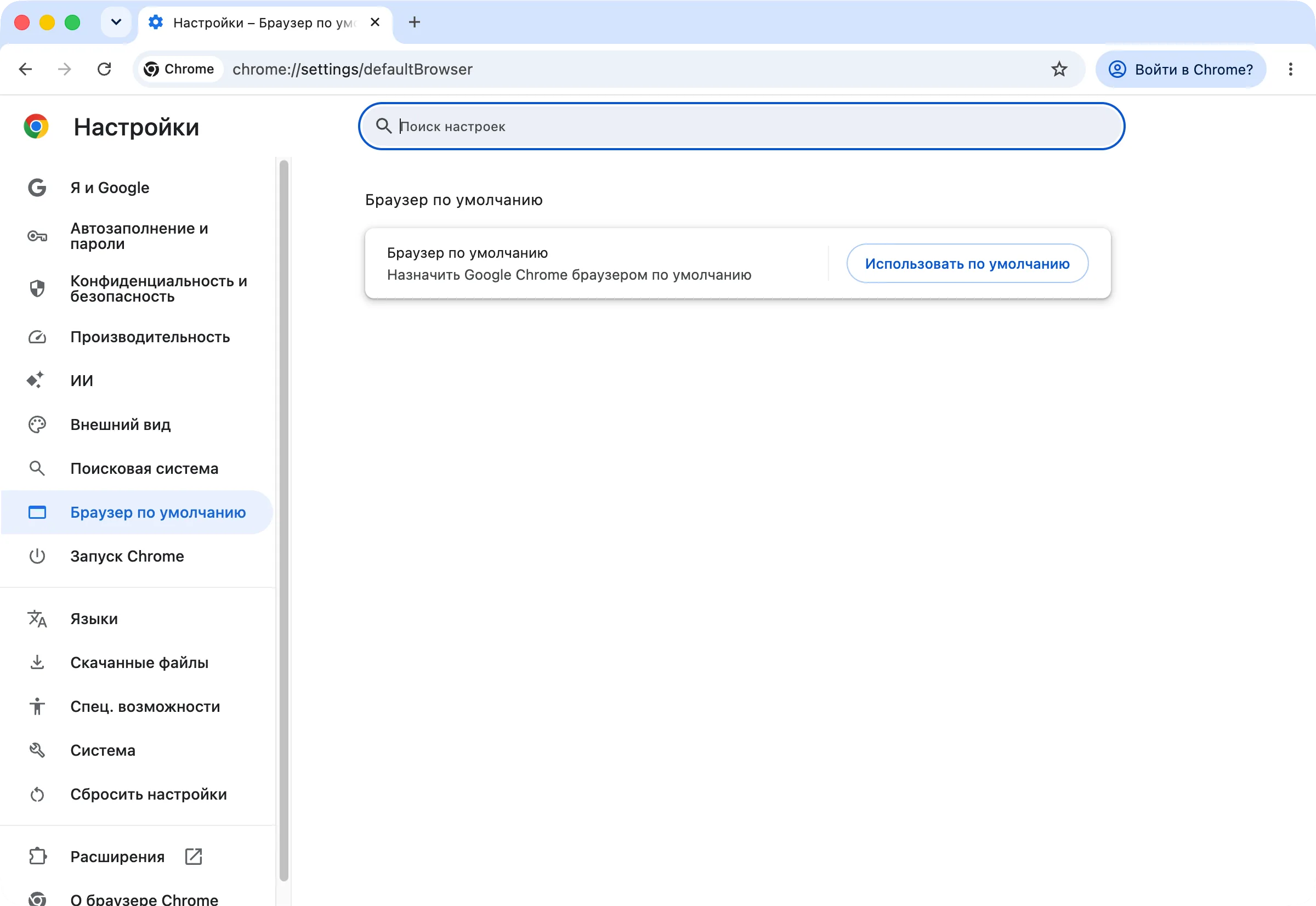
Task: Click the translate icon for Языки
Action: 37,619
